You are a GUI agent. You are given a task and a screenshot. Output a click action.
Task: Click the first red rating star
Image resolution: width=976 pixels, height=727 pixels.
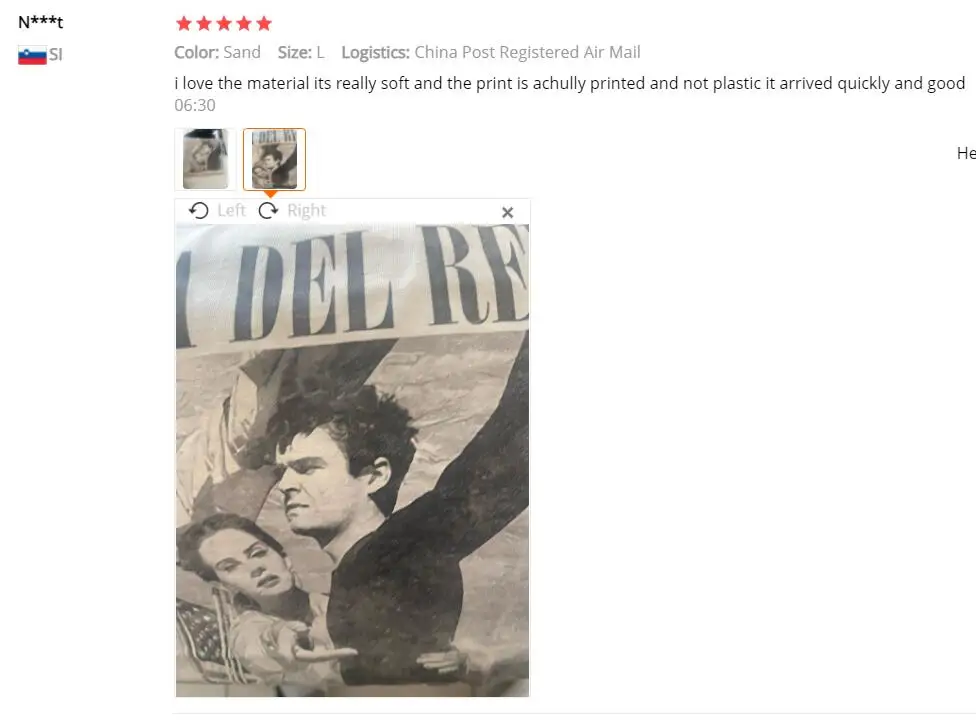coord(184,24)
